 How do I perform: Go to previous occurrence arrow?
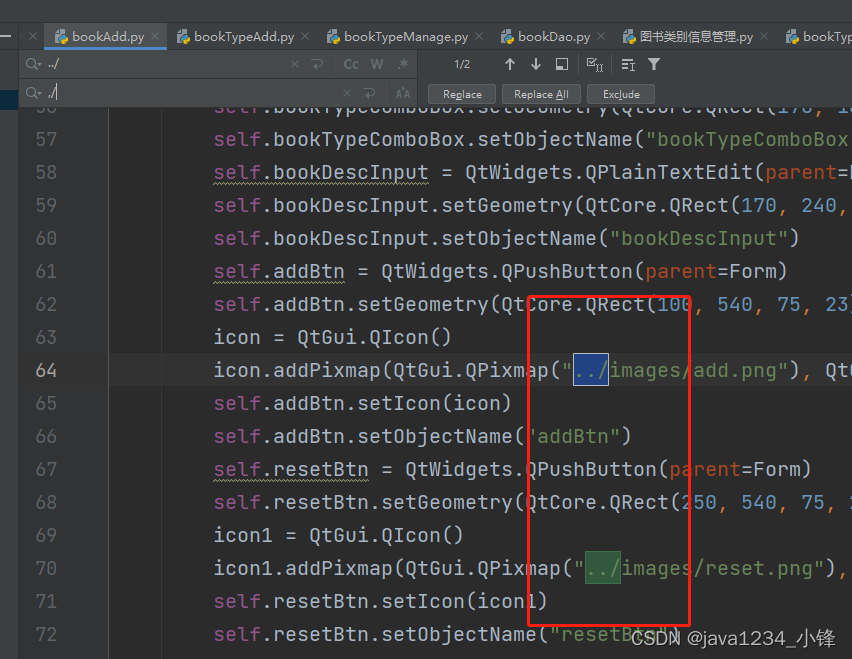click(510, 64)
